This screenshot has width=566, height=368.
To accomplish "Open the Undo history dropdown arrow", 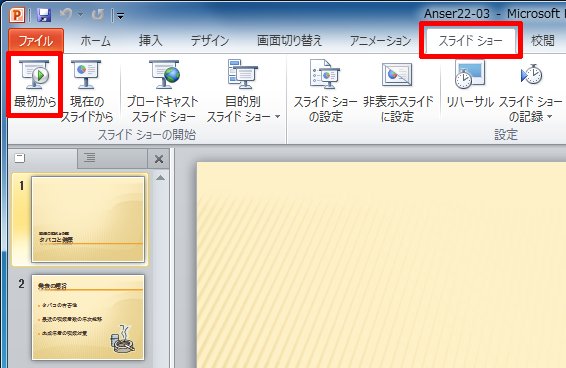I will (x=80, y=15).
